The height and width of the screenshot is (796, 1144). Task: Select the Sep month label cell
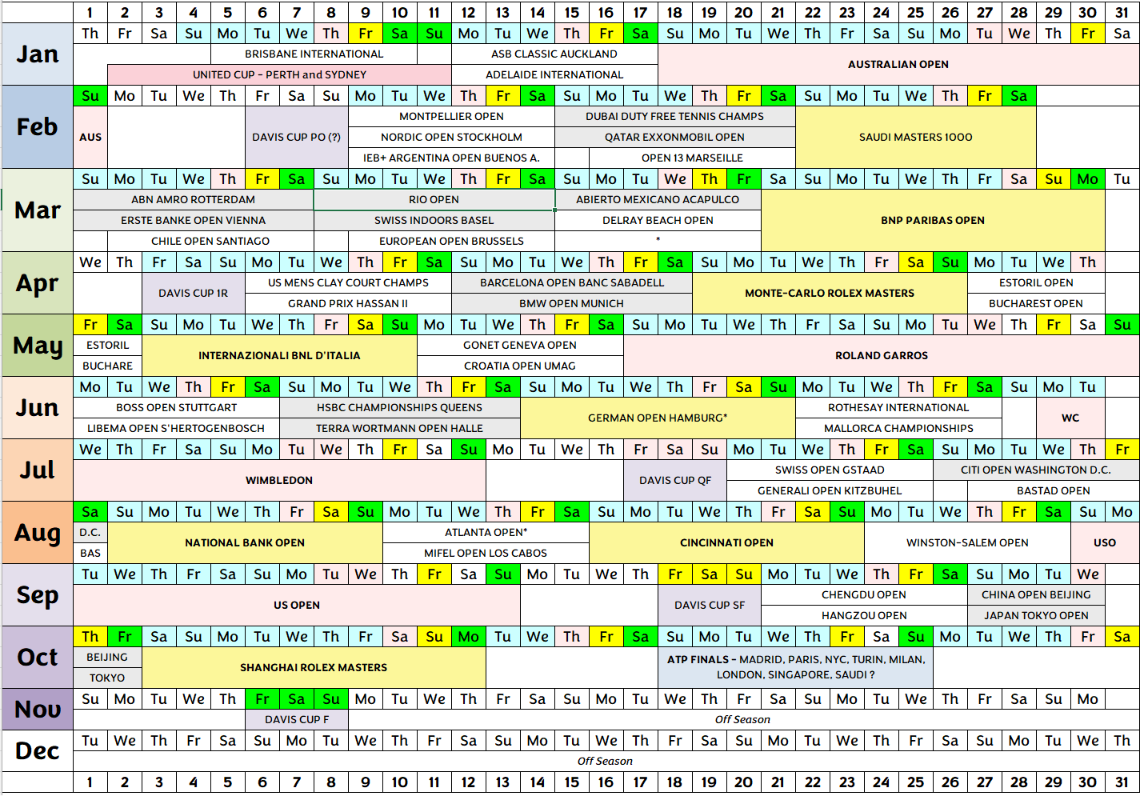click(37, 595)
